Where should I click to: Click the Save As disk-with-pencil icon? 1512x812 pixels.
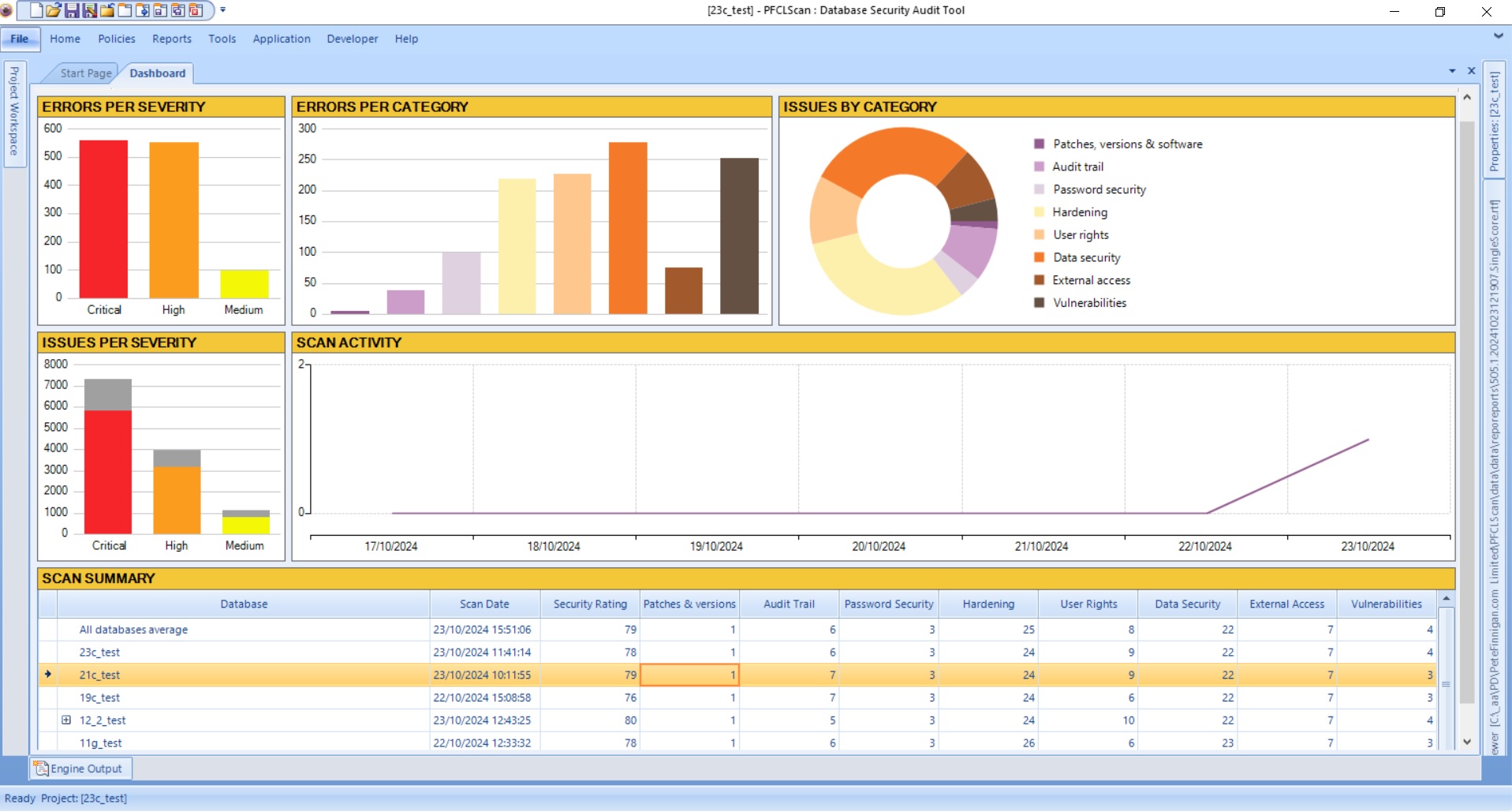pyautogui.click(x=89, y=10)
